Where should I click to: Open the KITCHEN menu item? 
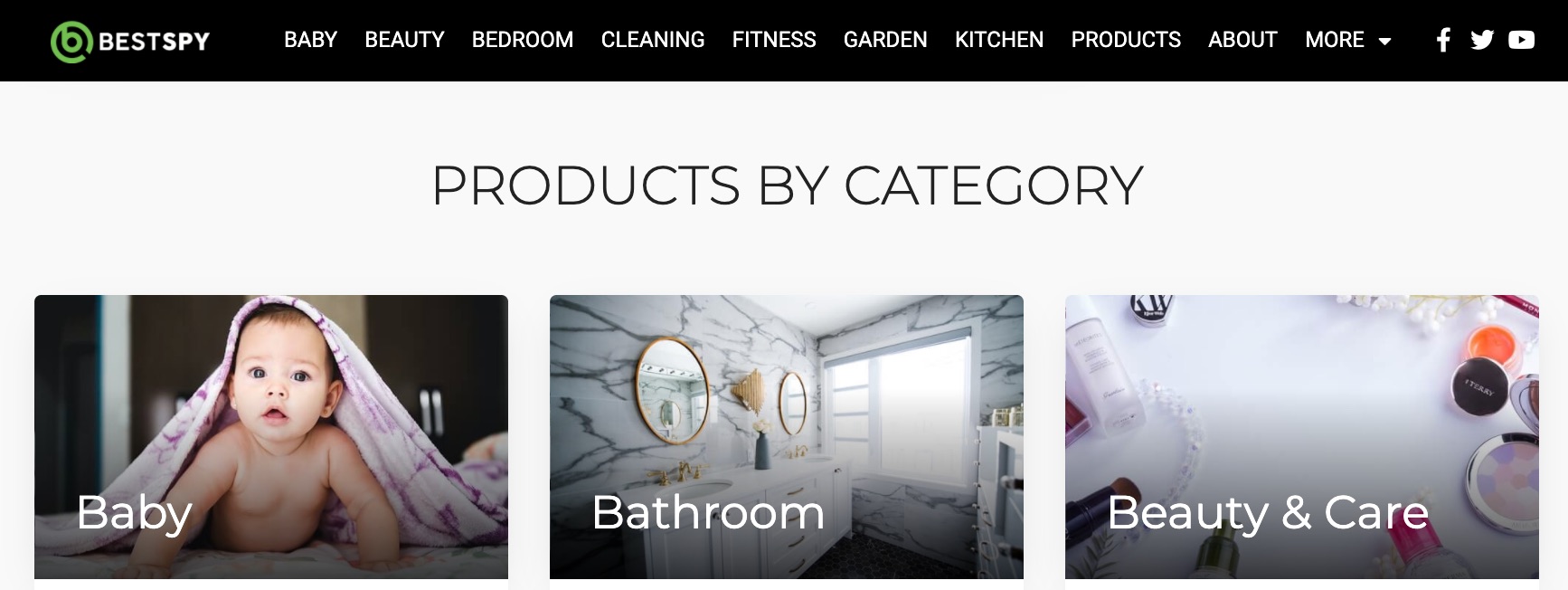pyautogui.click(x=999, y=40)
